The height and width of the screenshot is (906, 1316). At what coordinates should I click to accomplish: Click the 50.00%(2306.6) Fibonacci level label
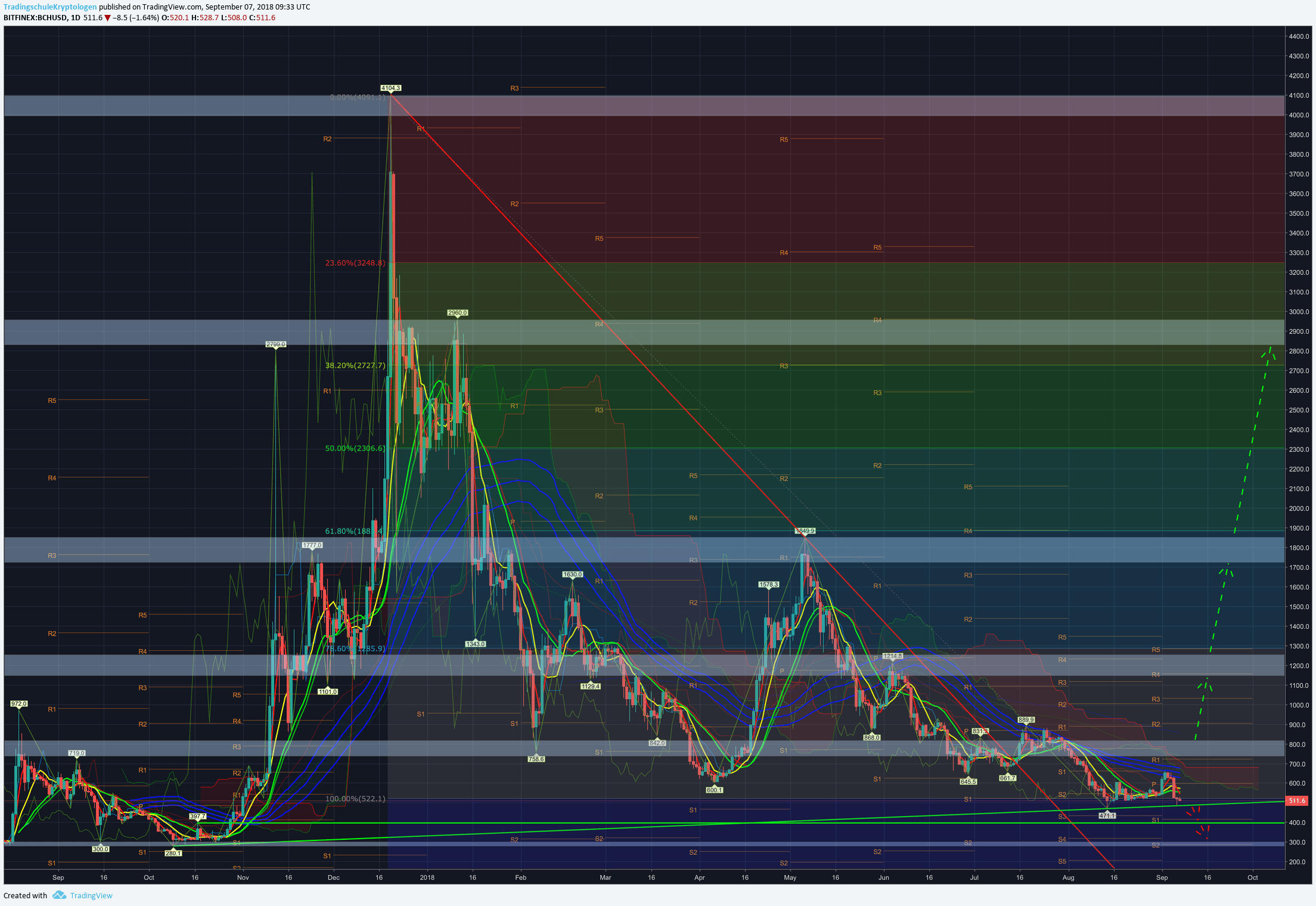pos(355,448)
